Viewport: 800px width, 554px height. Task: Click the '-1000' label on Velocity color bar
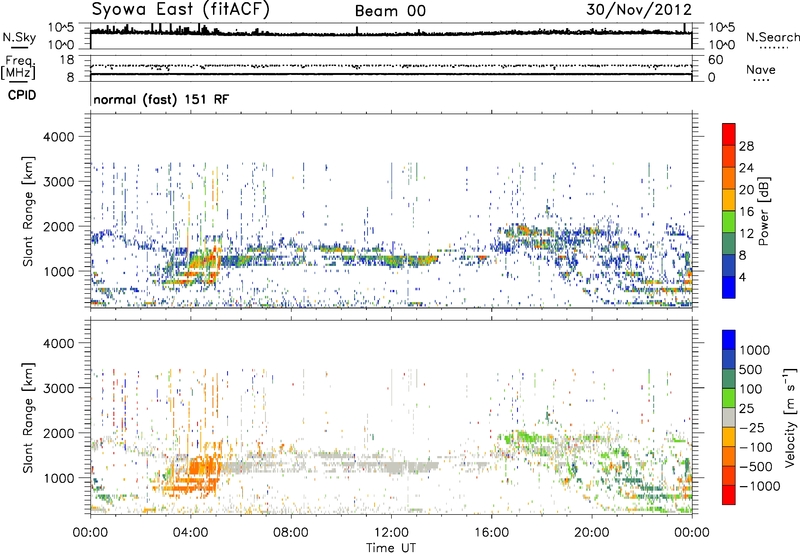760,486
